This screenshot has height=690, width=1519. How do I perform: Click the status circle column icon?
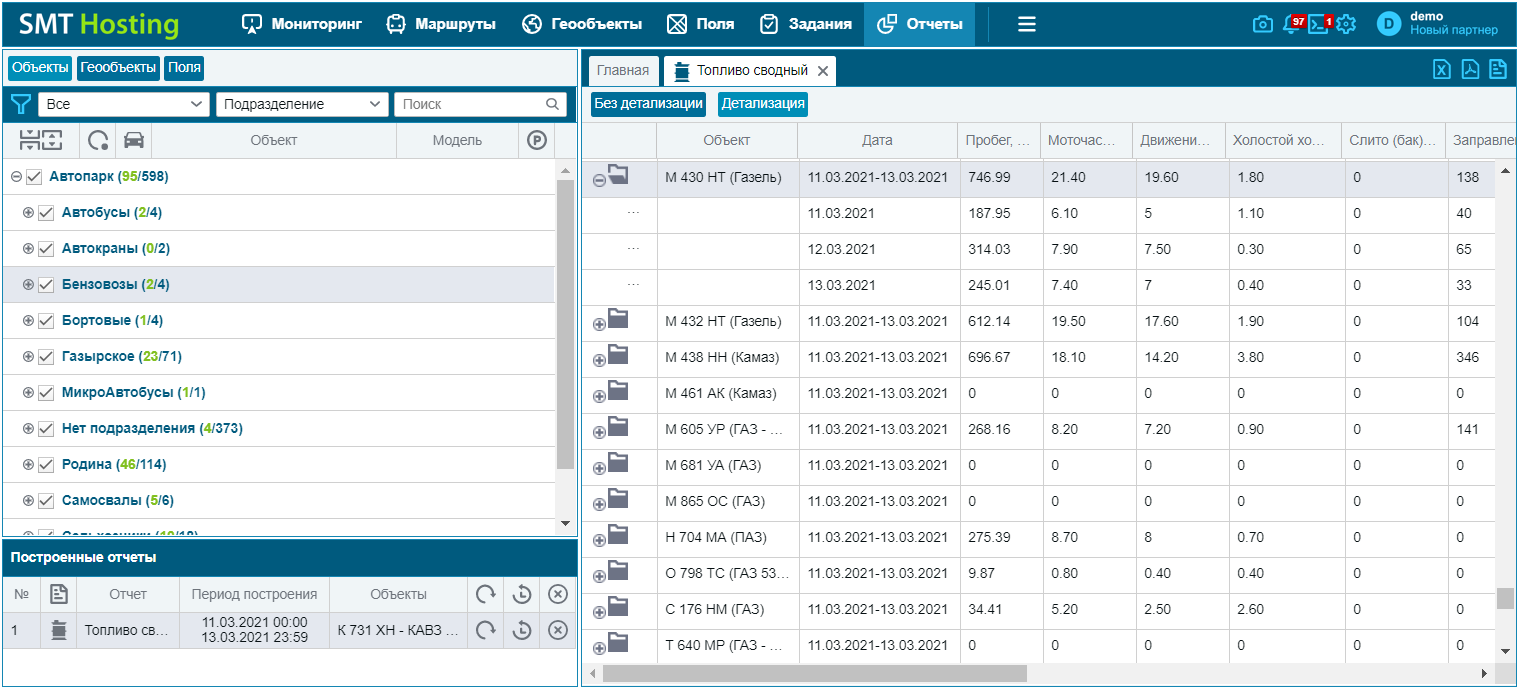(x=98, y=141)
